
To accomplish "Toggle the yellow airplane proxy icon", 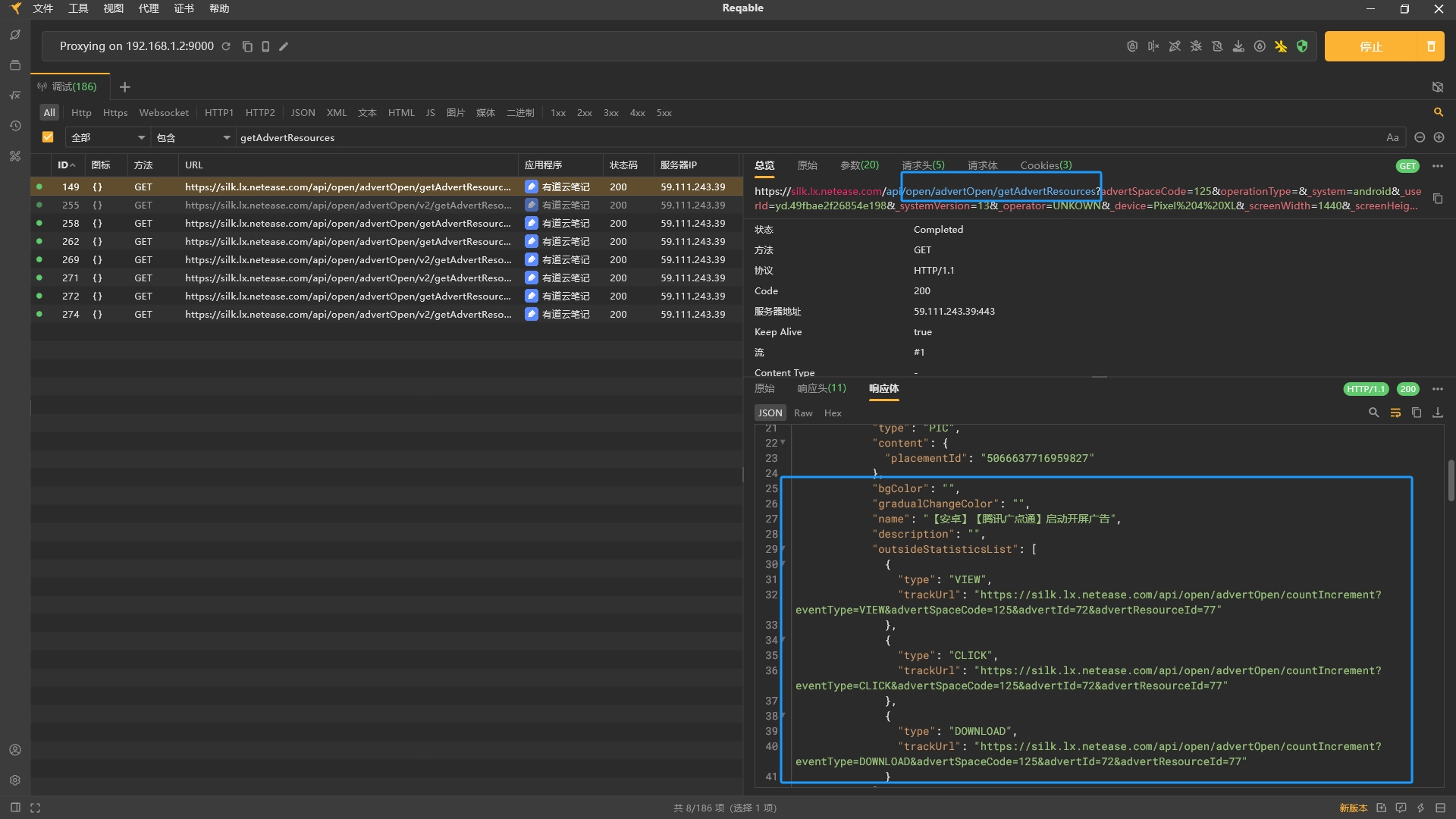I will point(1281,46).
